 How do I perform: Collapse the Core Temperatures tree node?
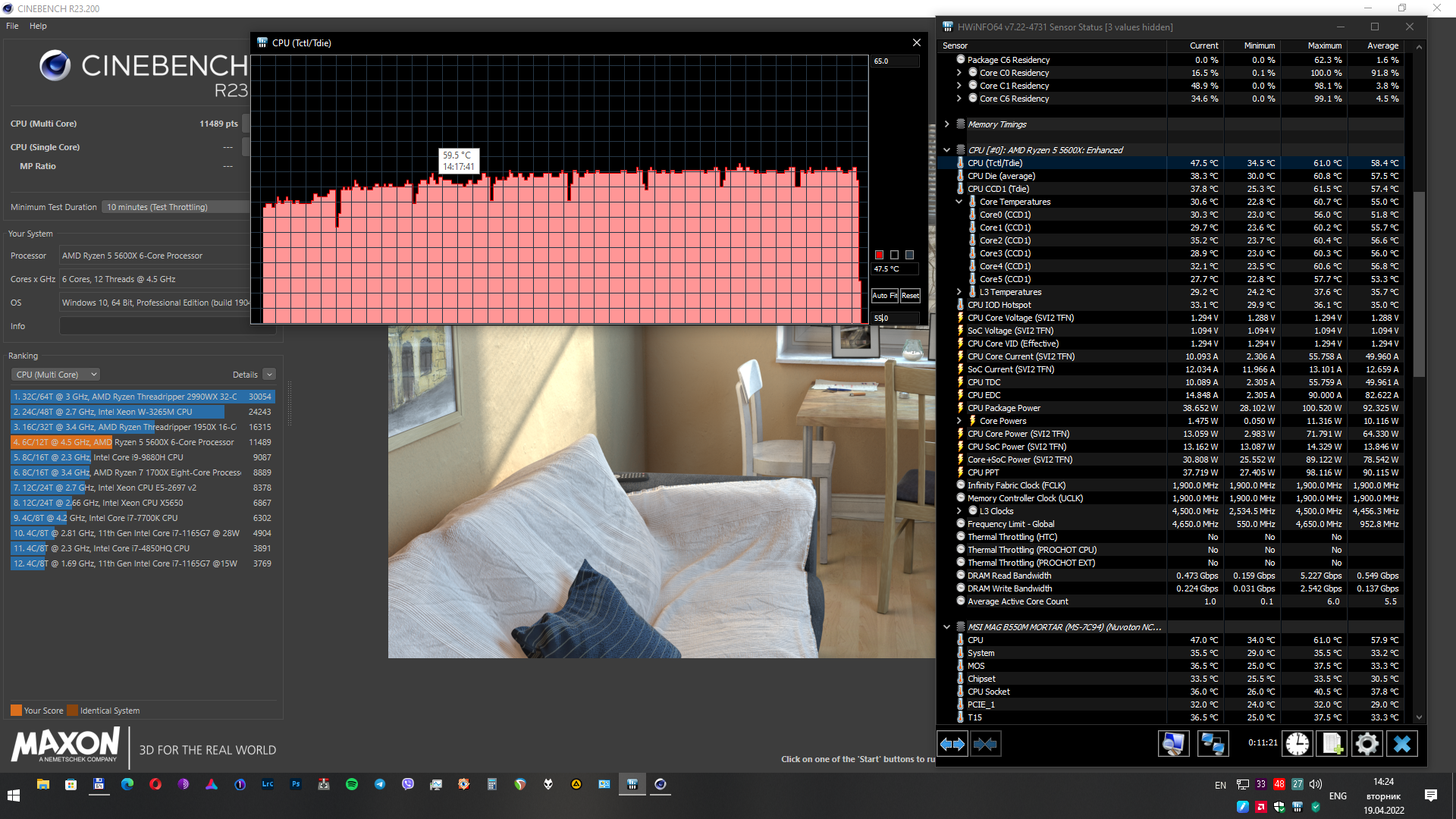959,202
